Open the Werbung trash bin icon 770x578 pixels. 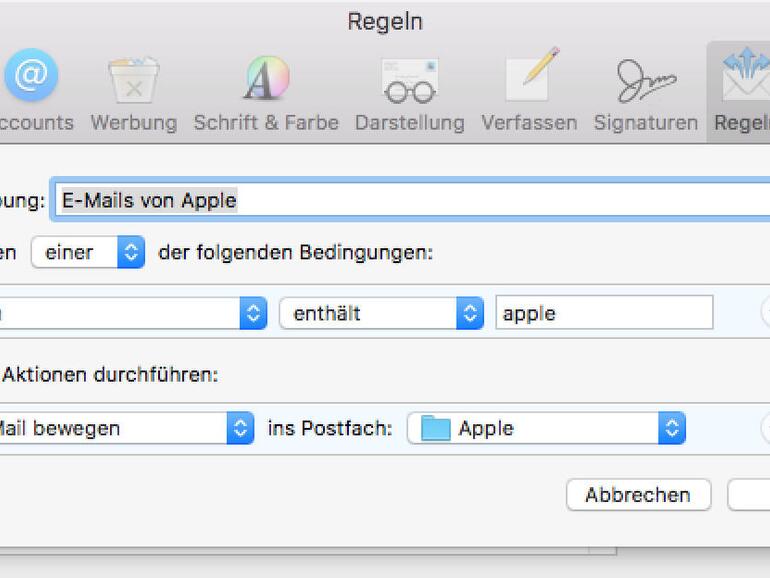click(x=134, y=81)
